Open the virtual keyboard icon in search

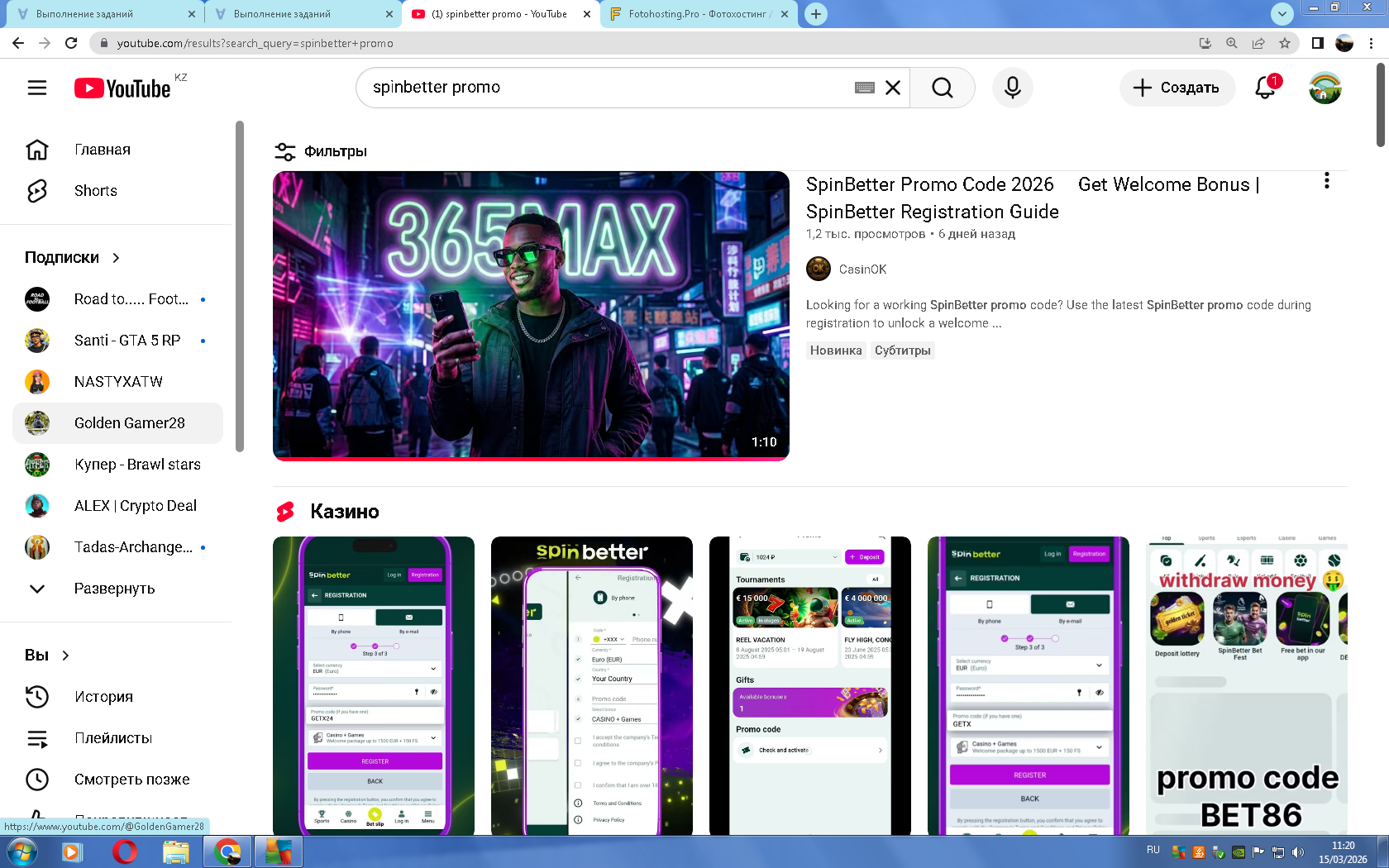coord(865,88)
